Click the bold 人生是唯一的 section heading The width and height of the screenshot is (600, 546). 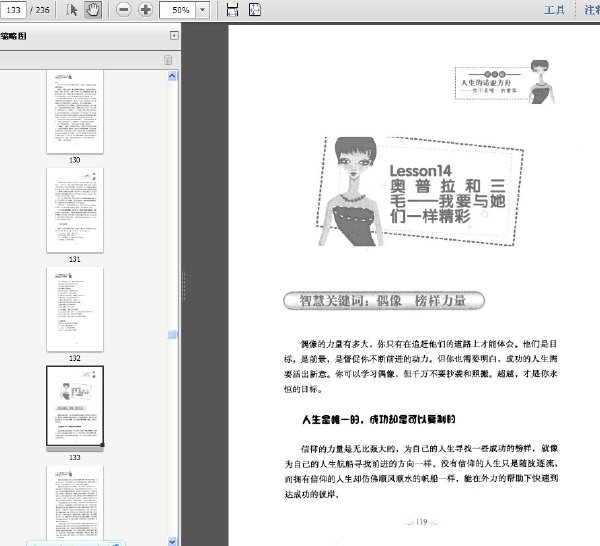[378, 420]
